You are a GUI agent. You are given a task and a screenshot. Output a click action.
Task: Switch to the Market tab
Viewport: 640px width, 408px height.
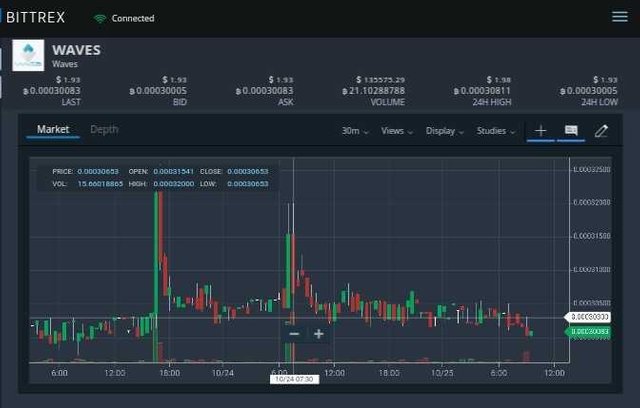[53, 130]
